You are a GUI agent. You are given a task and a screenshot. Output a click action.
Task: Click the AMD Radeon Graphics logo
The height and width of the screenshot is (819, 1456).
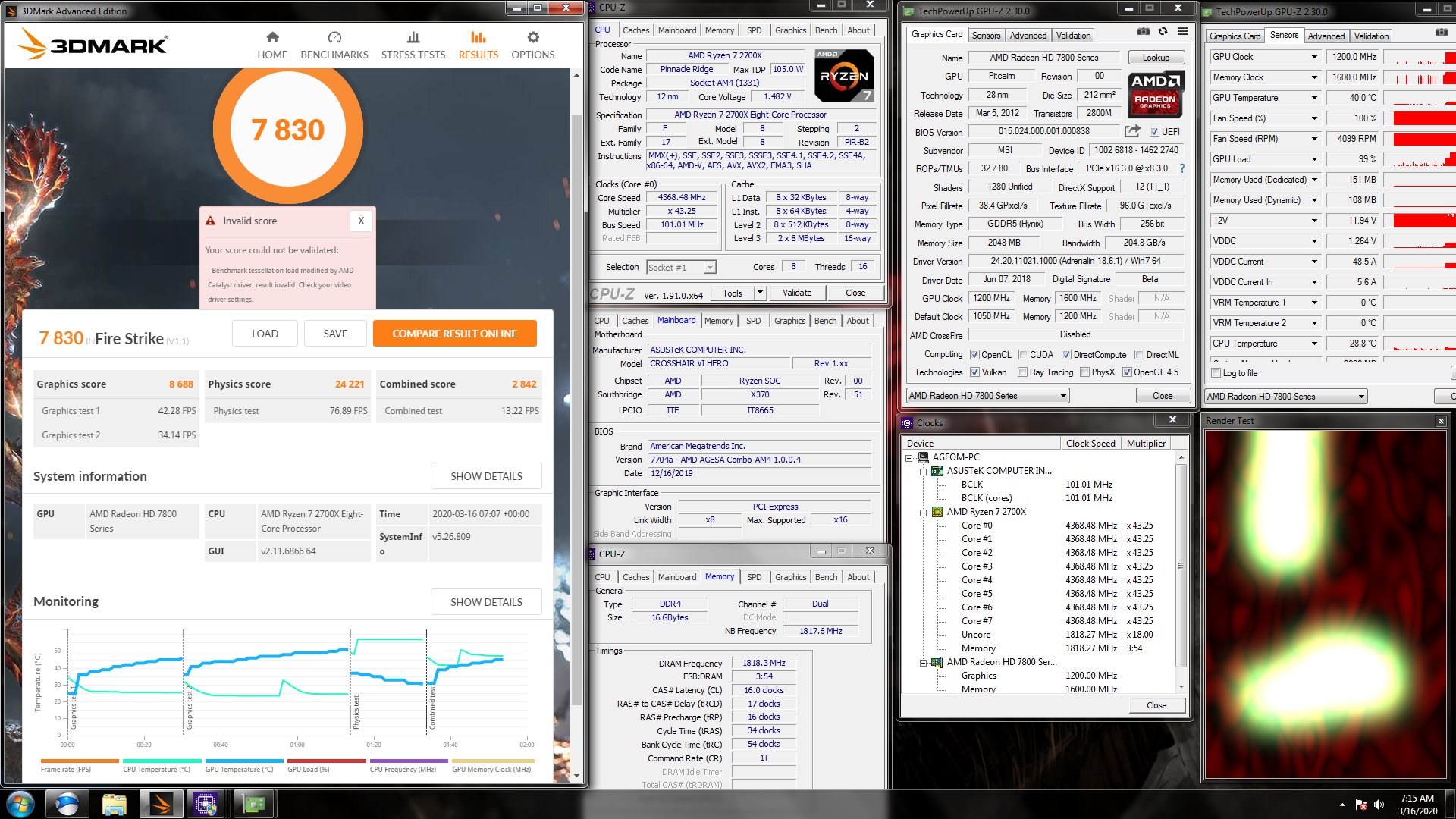1154,94
